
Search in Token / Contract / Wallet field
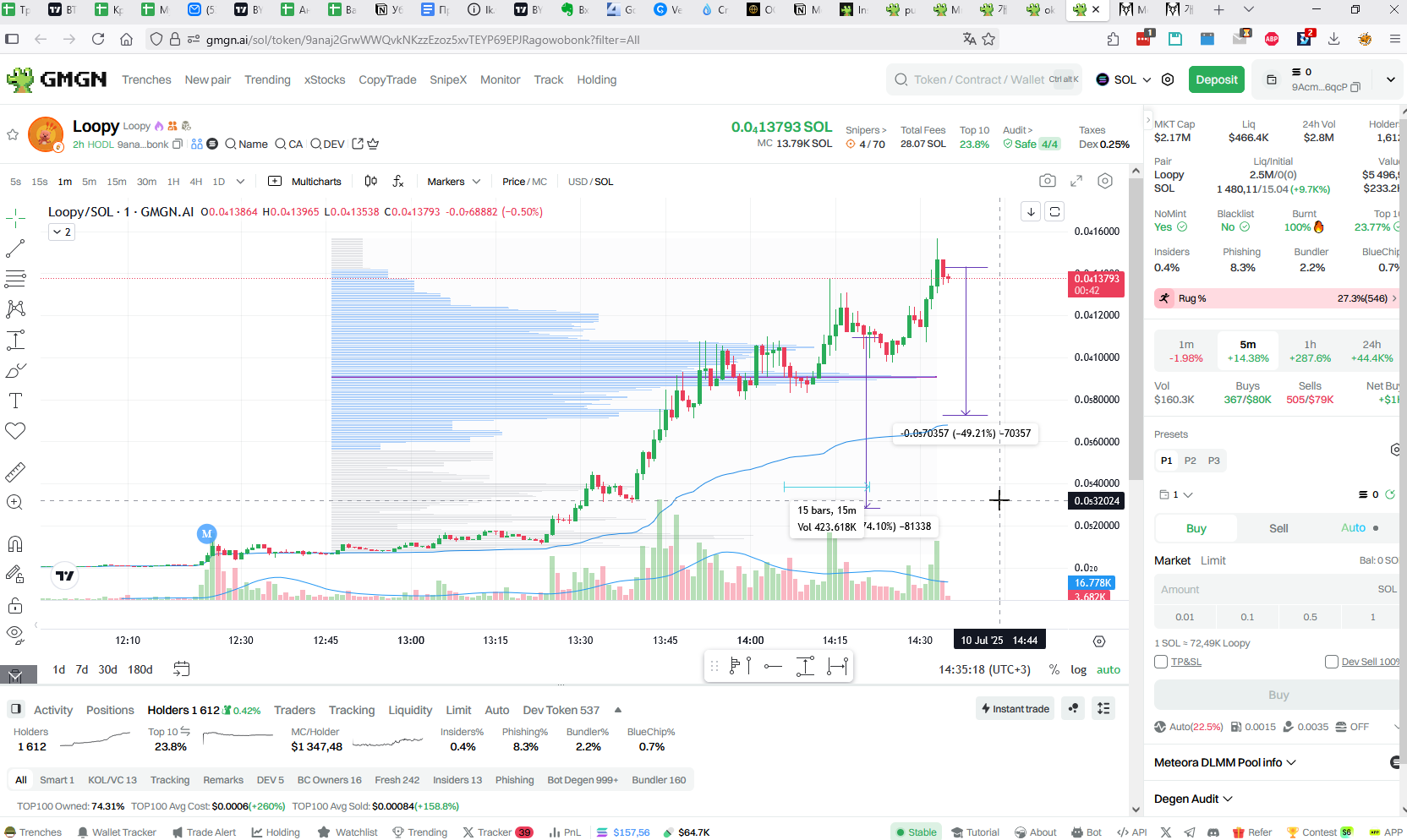click(985, 79)
